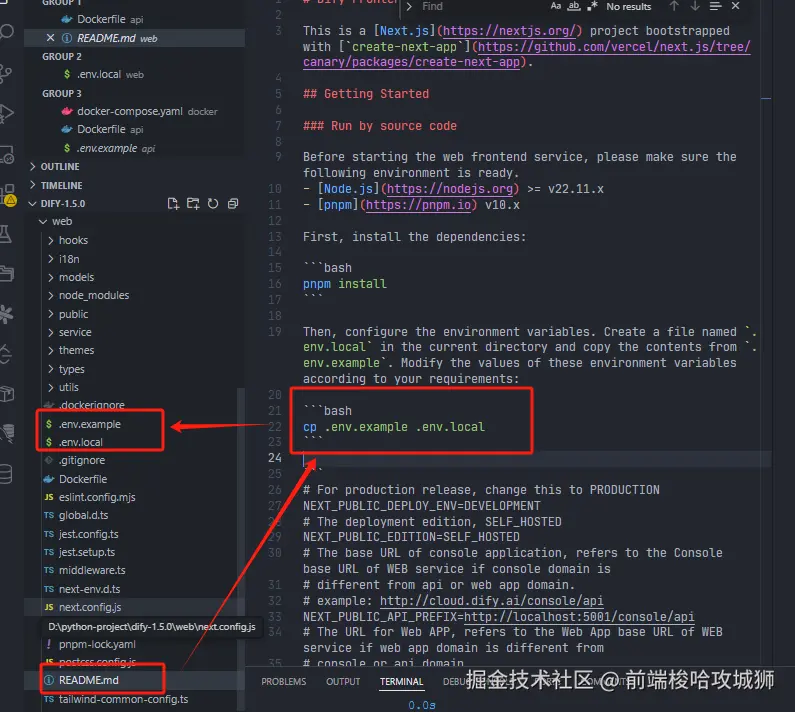The height and width of the screenshot is (712, 795).
Task: Open eslint.config.mjs file
Action: coord(97,497)
